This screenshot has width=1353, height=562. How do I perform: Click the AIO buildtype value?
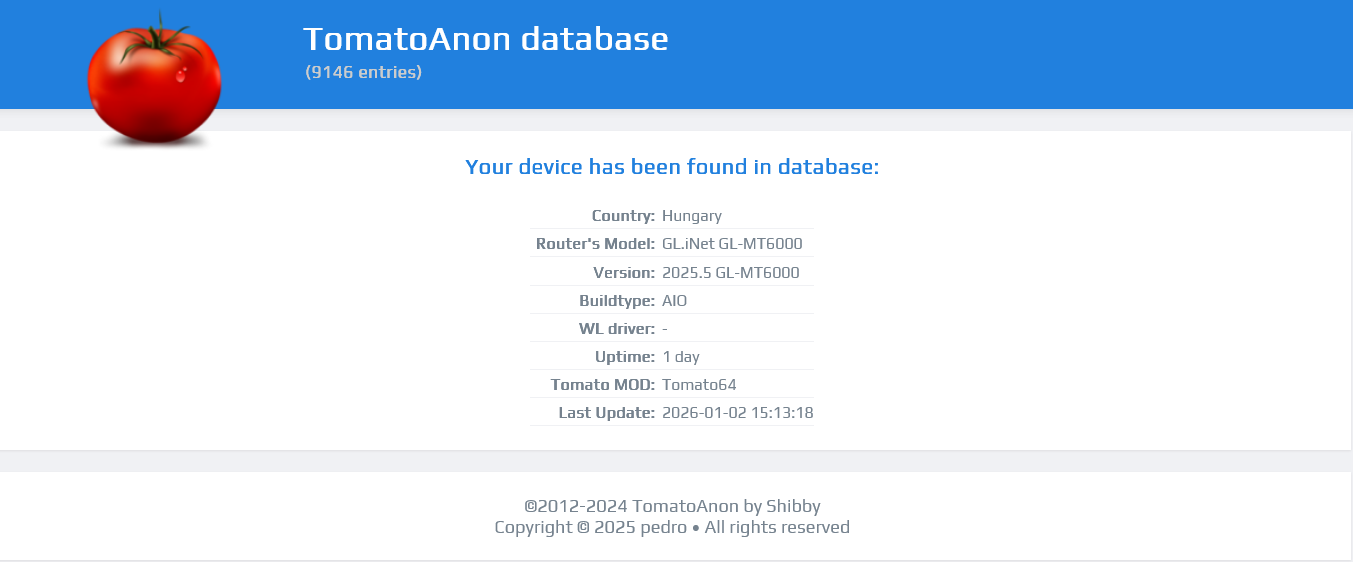pyautogui.click(x=675, y=301)
